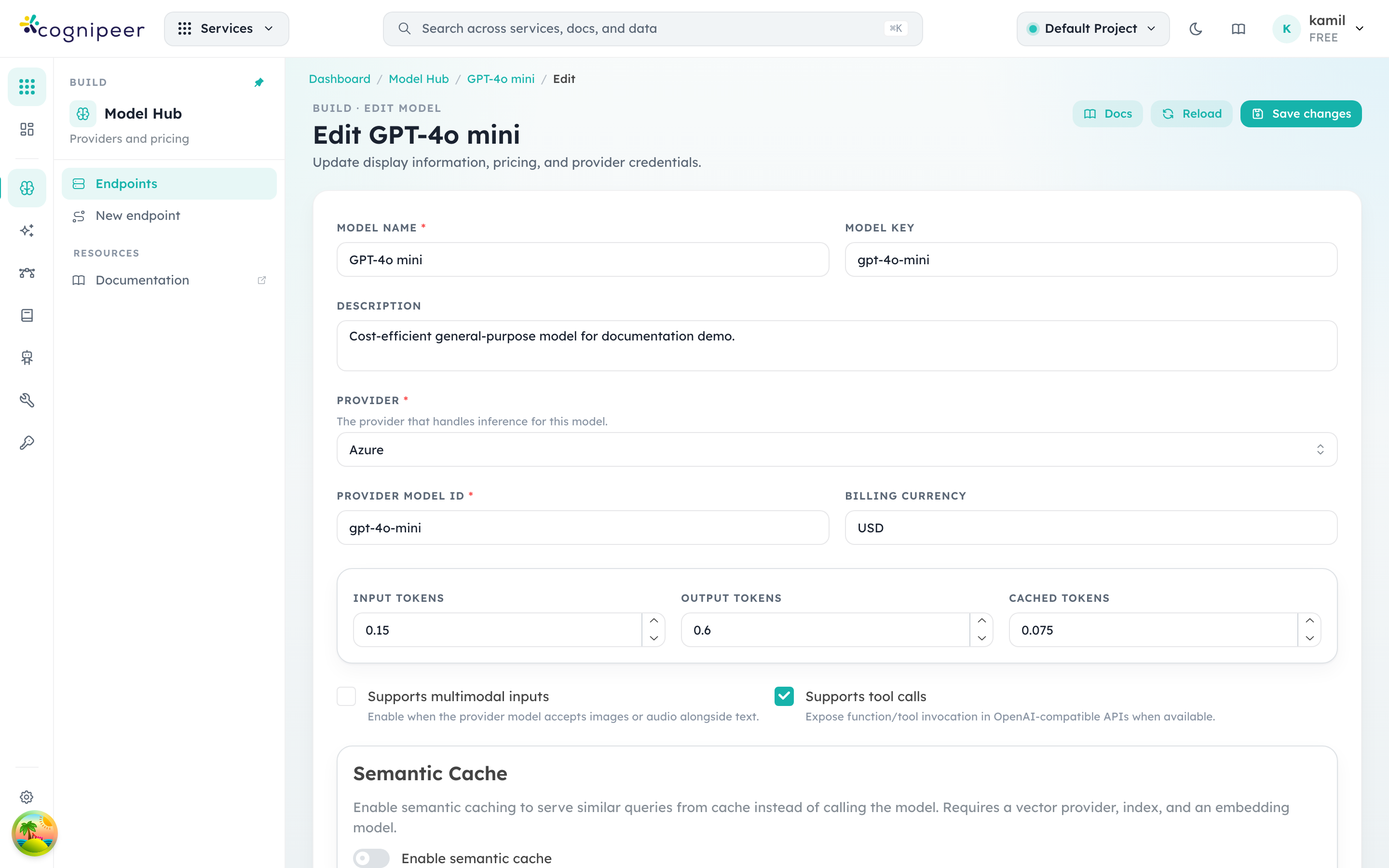Click the external link icon beside Documentation
The height and width of the screenshot is (868, 1389).
[x=262, y=280]
